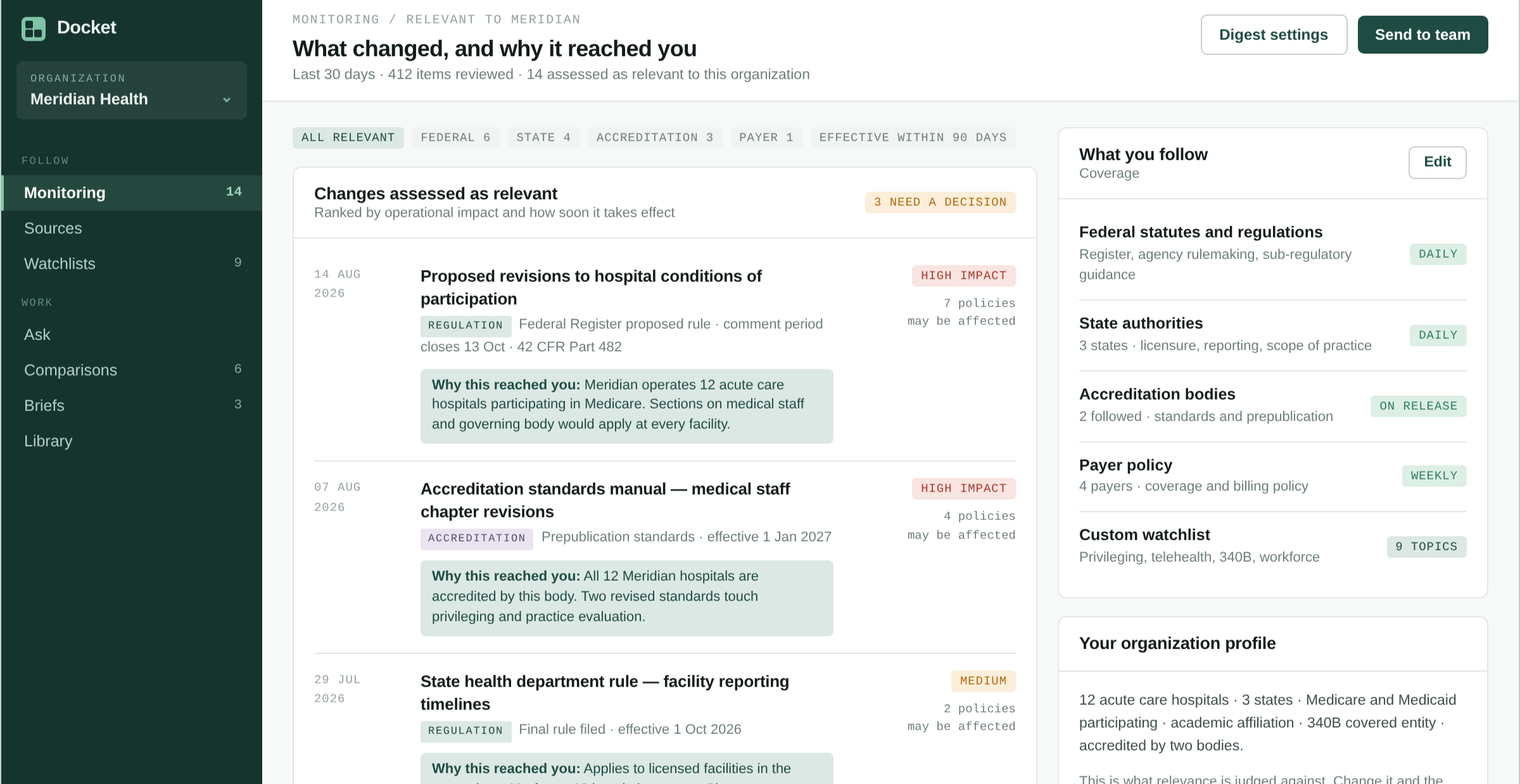Screen dimensions: 1520x784
Task: Open the Library page
Action: coord(132,441)
